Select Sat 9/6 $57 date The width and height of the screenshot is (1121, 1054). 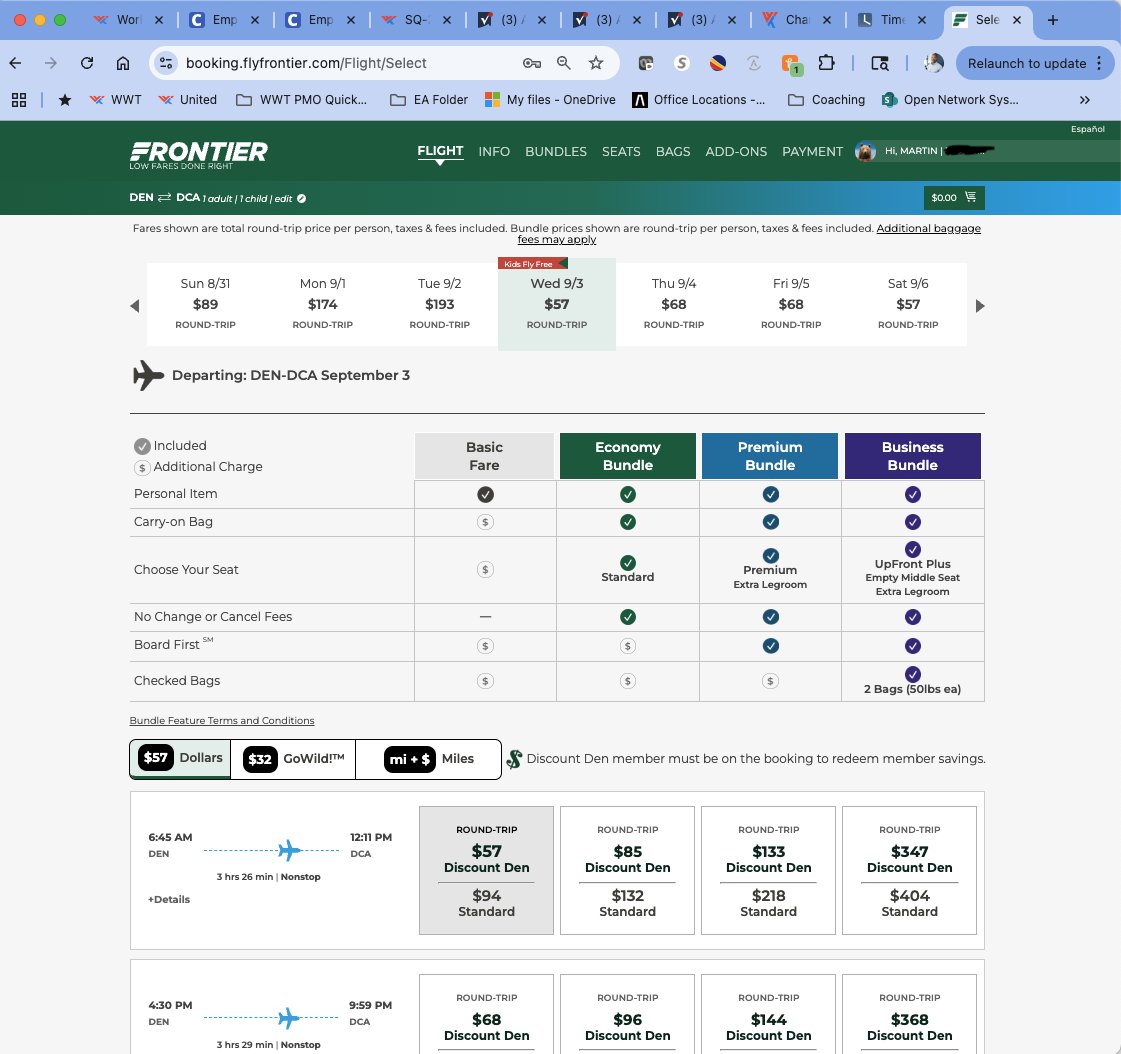click(908, 304)
